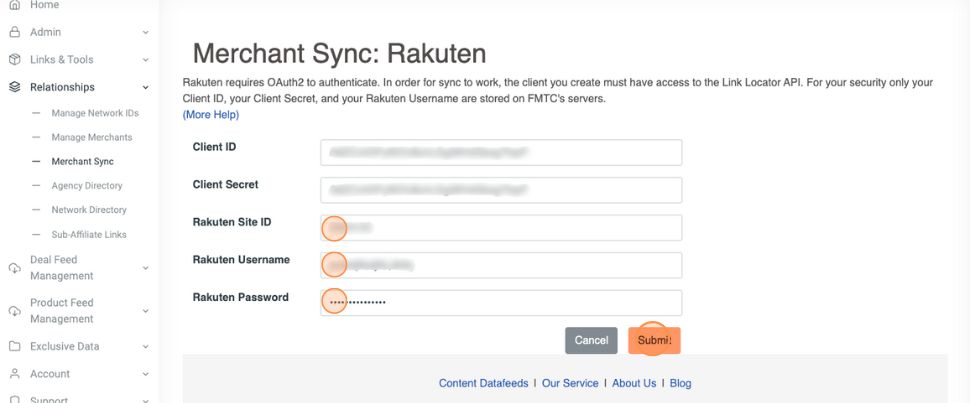Expand the Exclusive Data chevron
Screen dimensions: 970x403
coord(145,346)
